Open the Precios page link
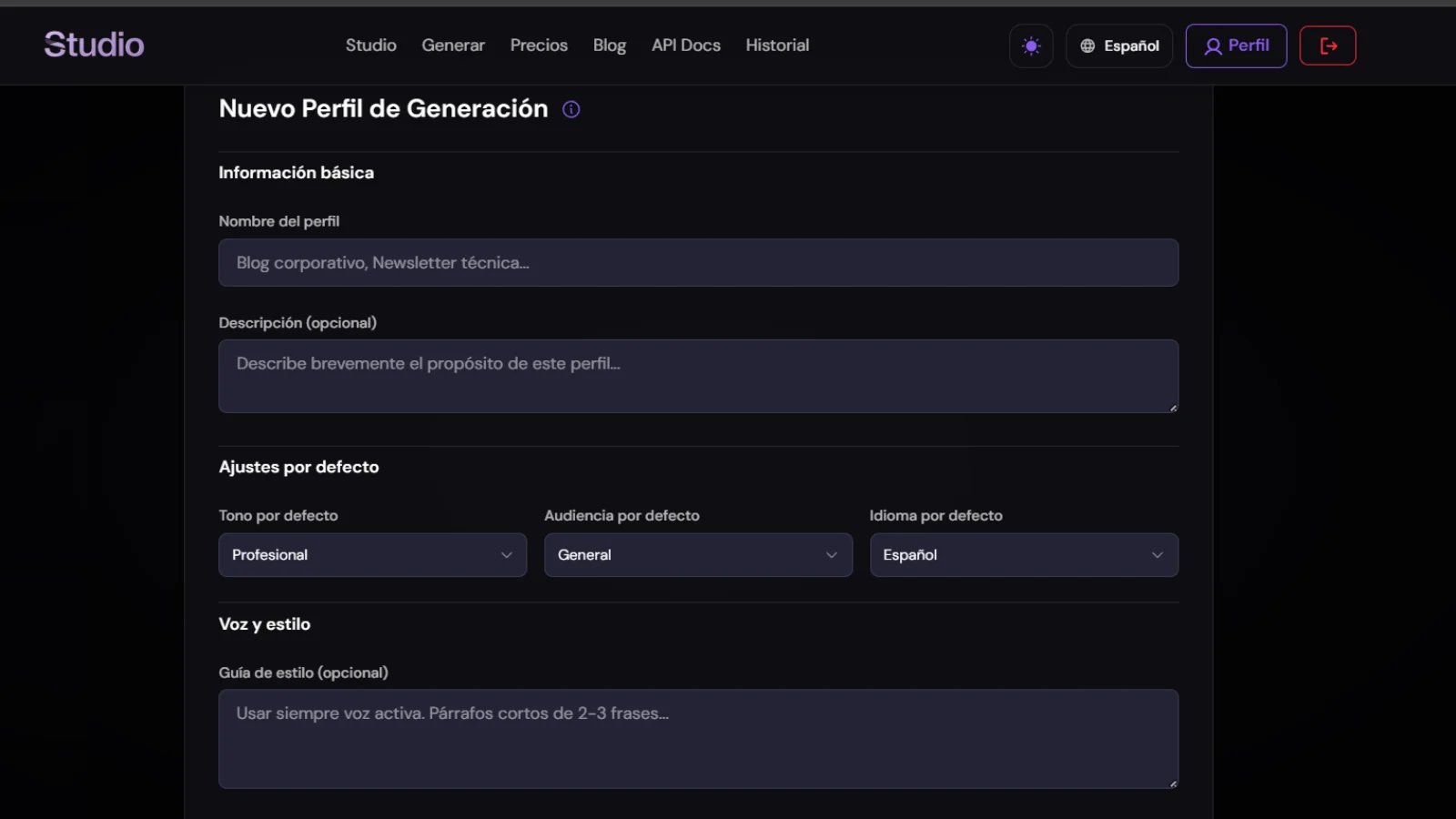1456x819 pixels. tap(539, 45)
